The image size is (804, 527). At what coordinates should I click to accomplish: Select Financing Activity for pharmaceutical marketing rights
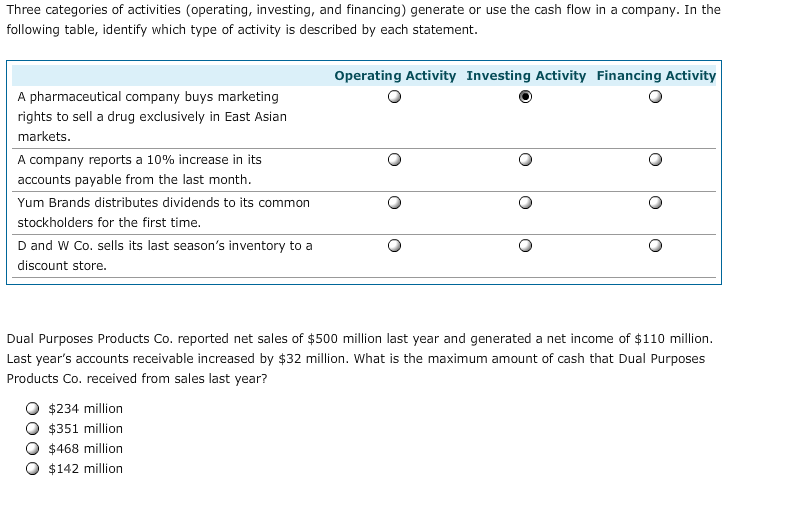coord(655,96)
